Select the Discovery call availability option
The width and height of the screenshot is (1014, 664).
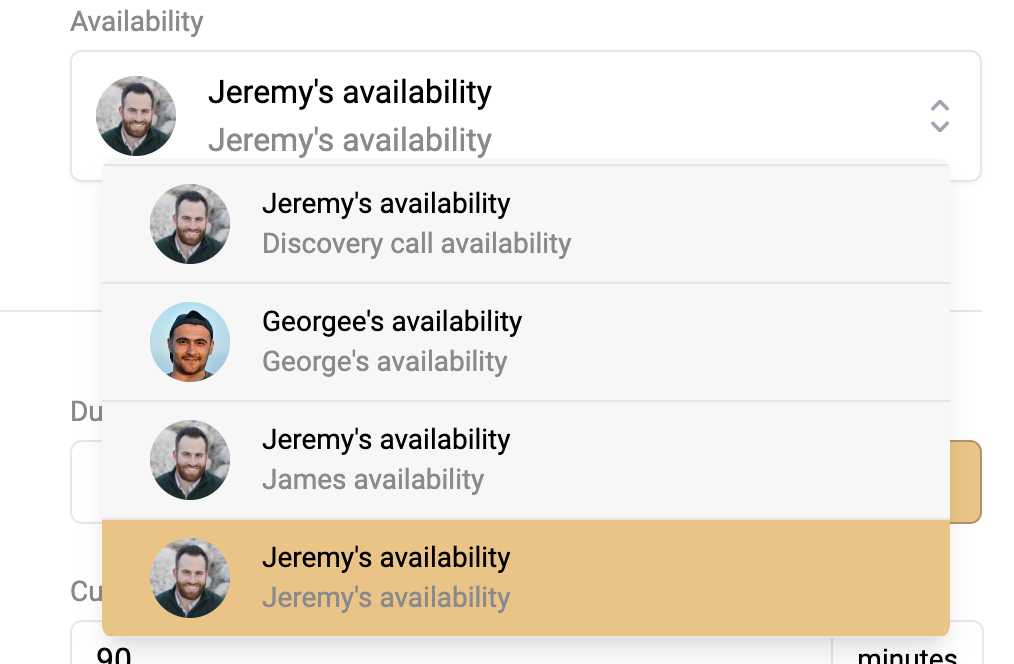[x=526, y=224]
